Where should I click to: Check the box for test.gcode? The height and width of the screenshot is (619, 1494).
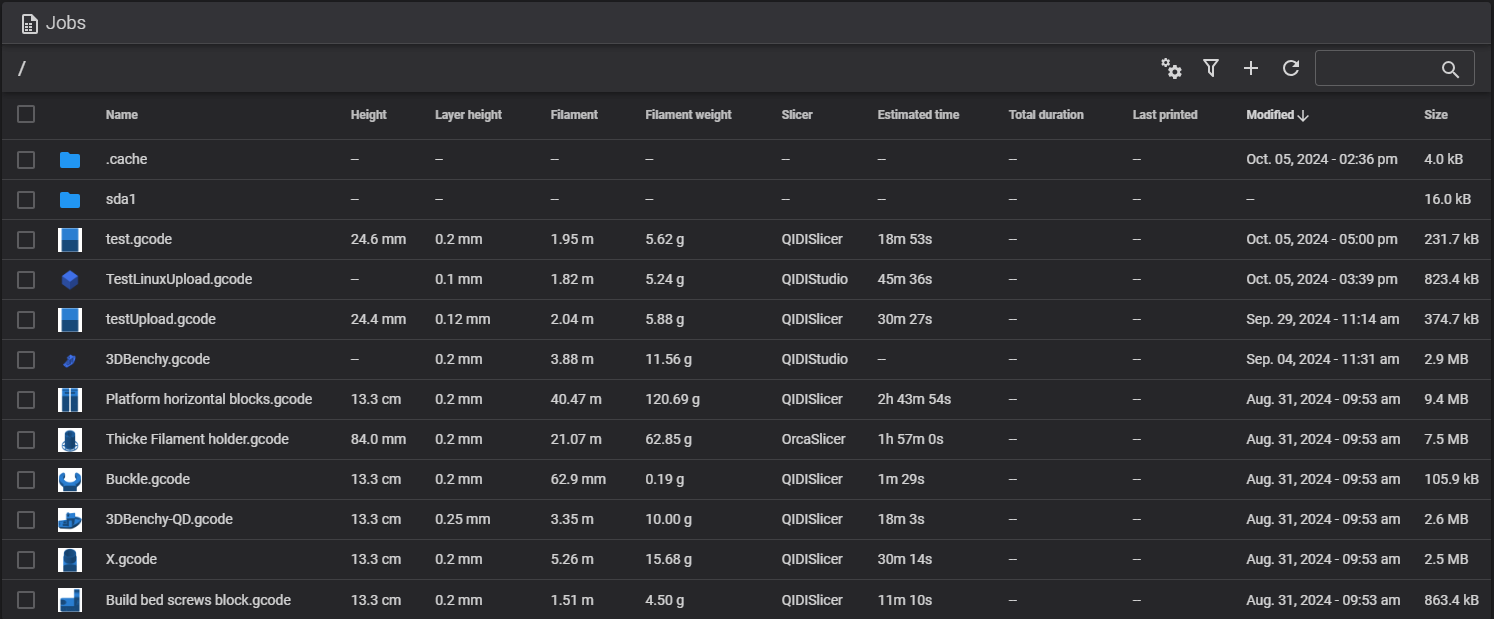[x=26, y=240]
